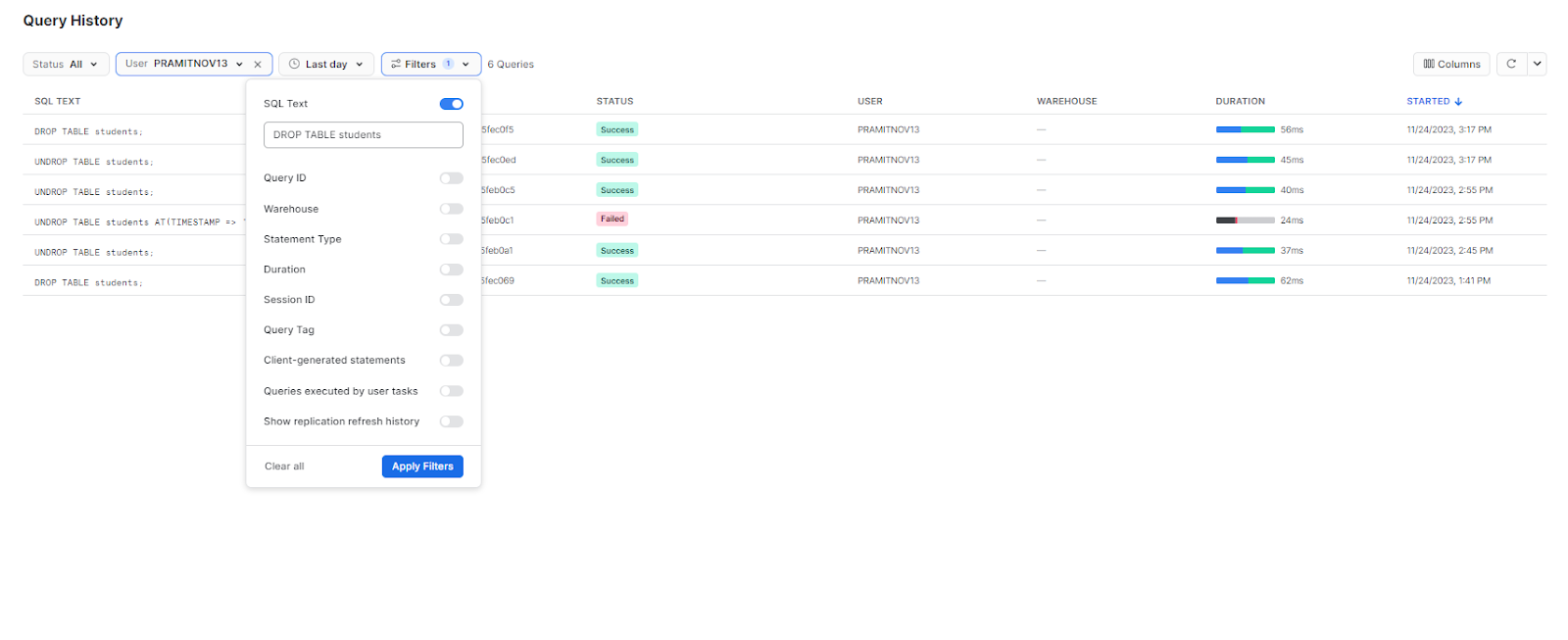Disable the SQL Text filter toggle

coord(451,104)
